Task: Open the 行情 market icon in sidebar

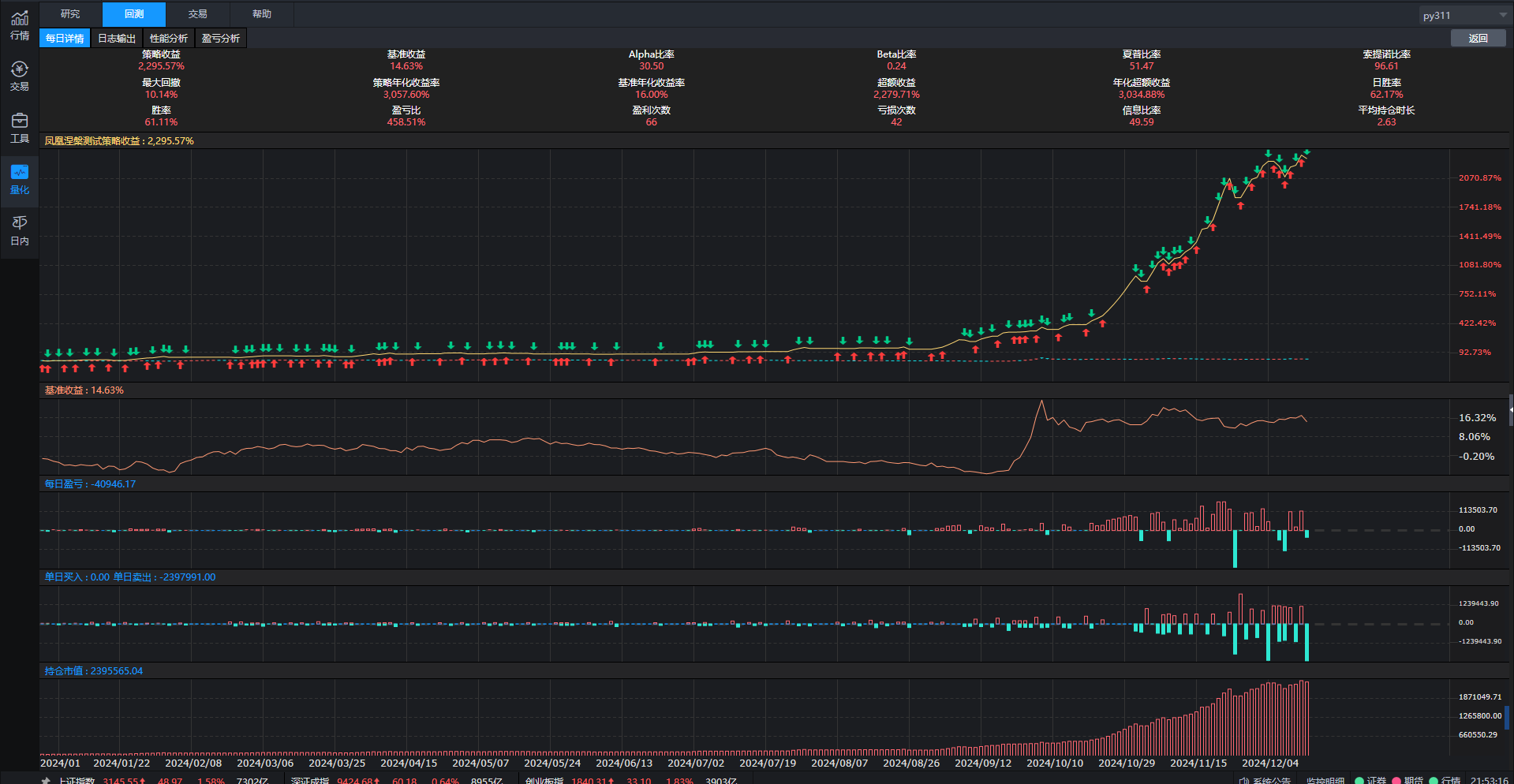Action: point(20,25)
